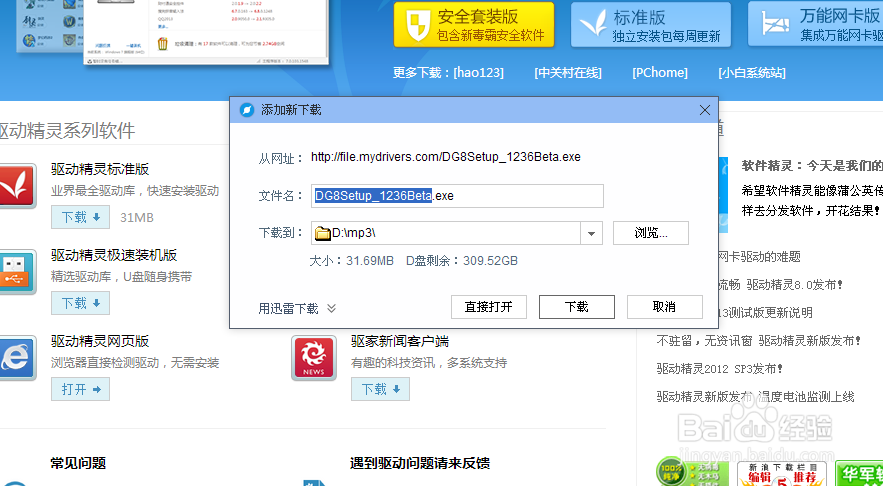The image size is (883, 486).
Task: Open the [小白系统站] download link
Action: (752, 73)
